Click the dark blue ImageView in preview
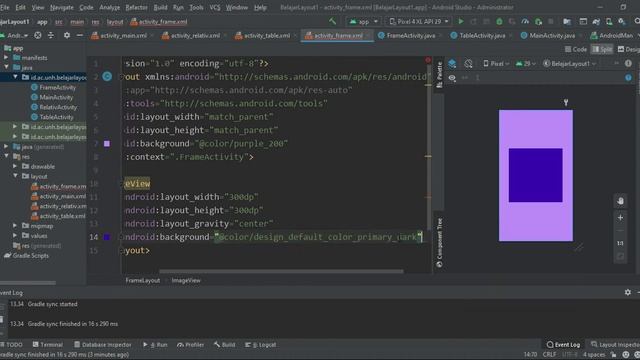640x360 pixels. (x=536, y=175)
